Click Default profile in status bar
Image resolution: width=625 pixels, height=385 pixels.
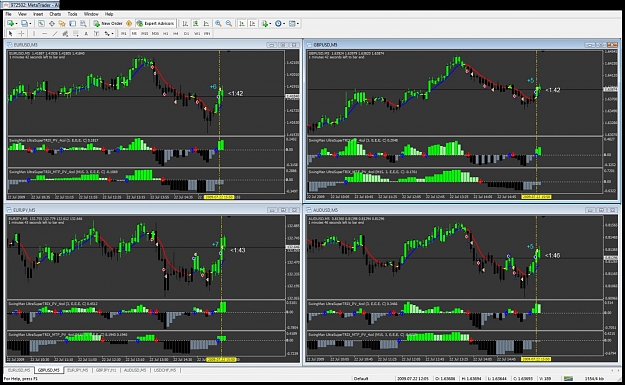pyautogui.click(x=361, y=378)
